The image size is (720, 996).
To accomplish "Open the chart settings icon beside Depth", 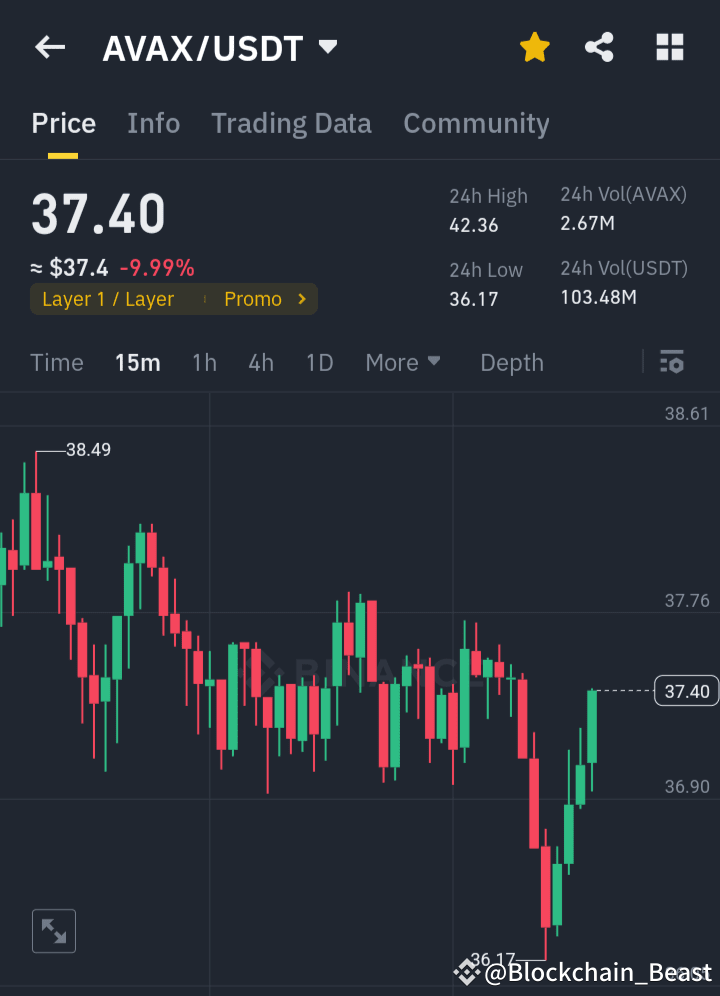I will tap(673, 362).
